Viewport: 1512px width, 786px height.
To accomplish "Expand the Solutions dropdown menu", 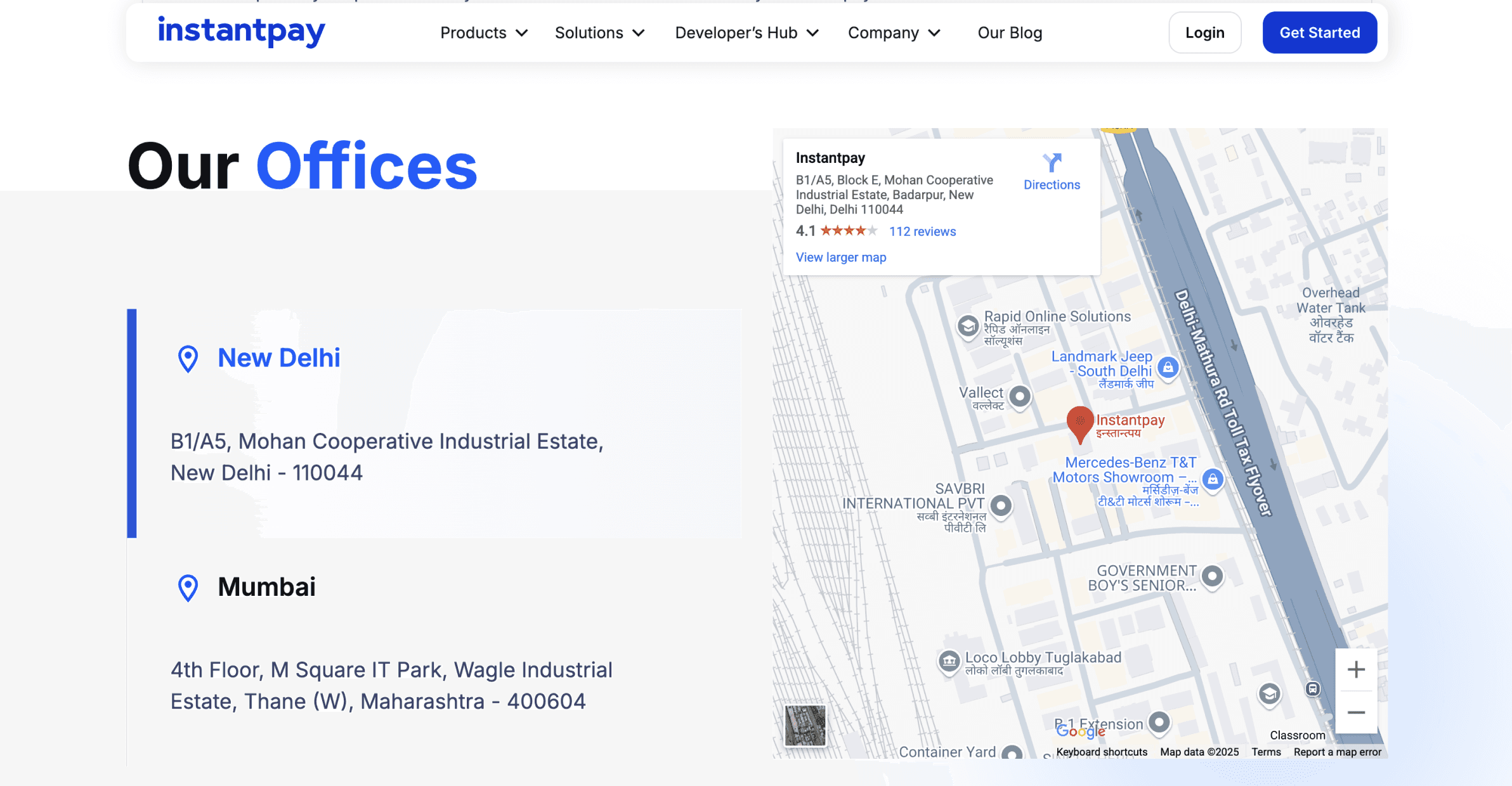I will (x=599, y=33).
